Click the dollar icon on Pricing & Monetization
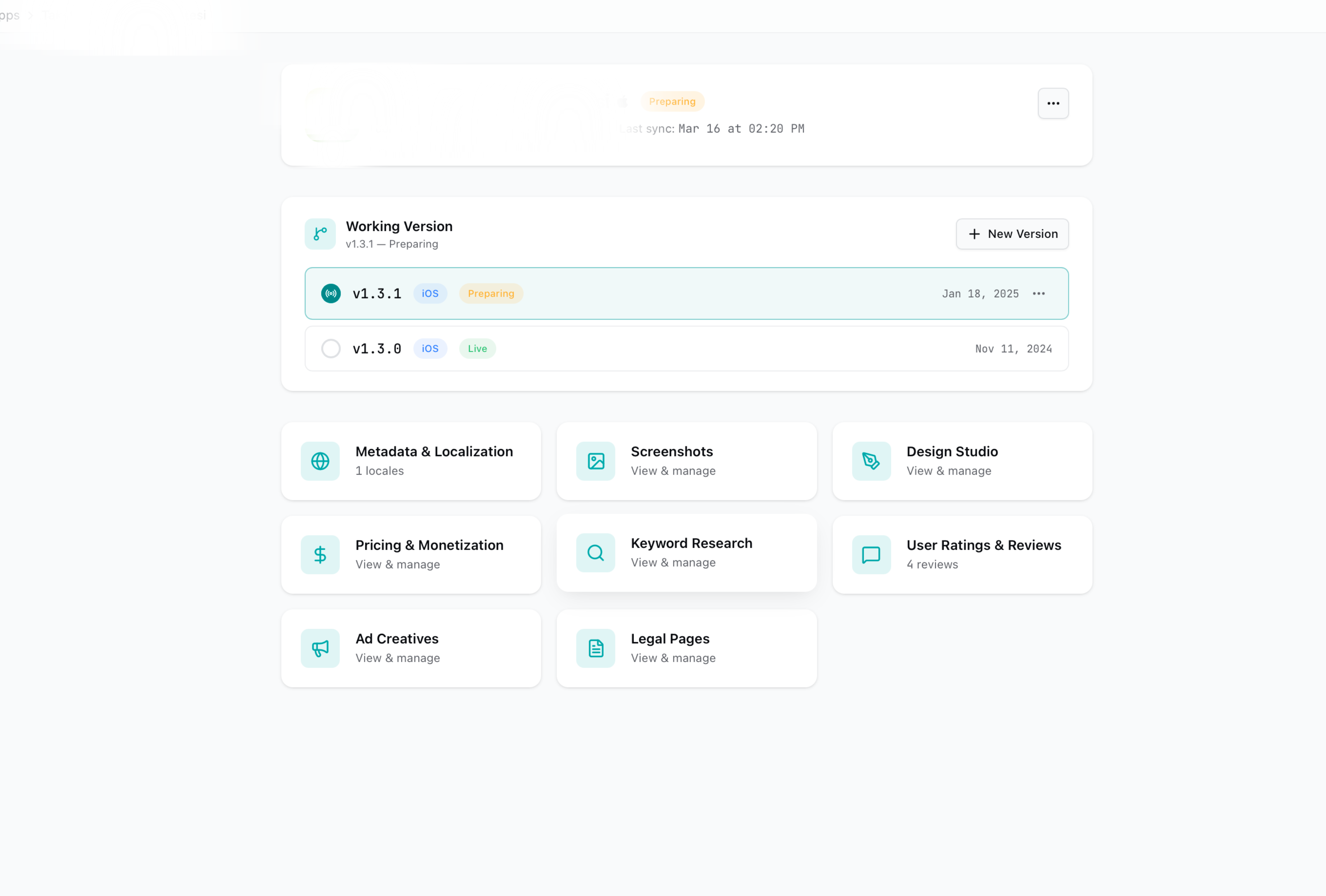The width and height of the screenshot is (1326, 896). coord(320,554)
